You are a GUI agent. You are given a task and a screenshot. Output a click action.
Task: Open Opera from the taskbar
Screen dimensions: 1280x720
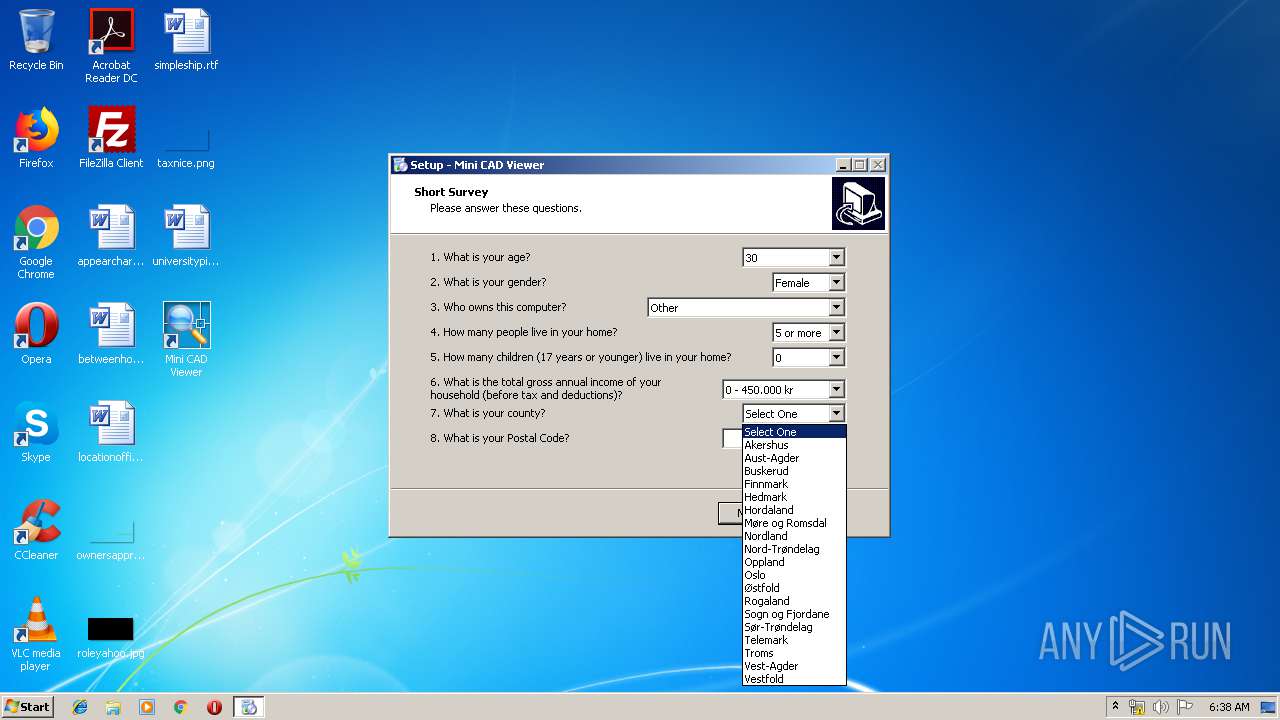(x=214, y=707)
